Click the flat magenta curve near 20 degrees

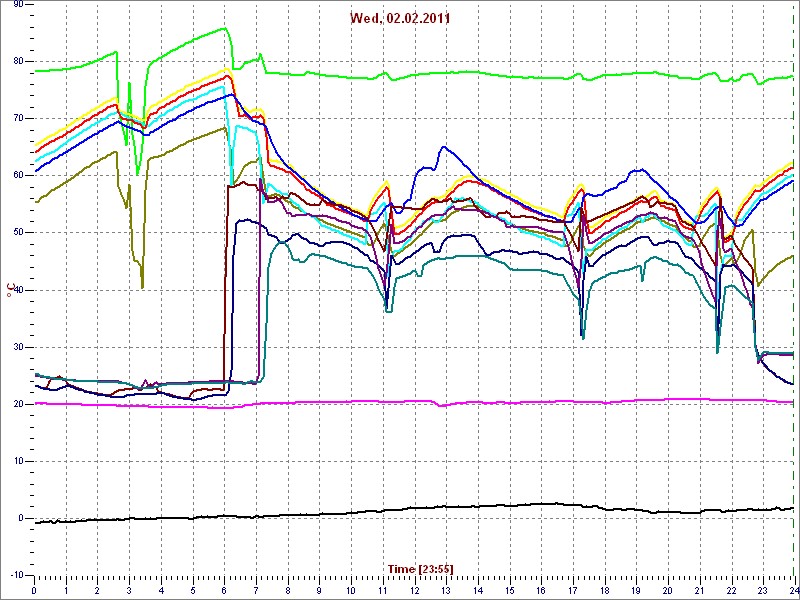point(300,402)
